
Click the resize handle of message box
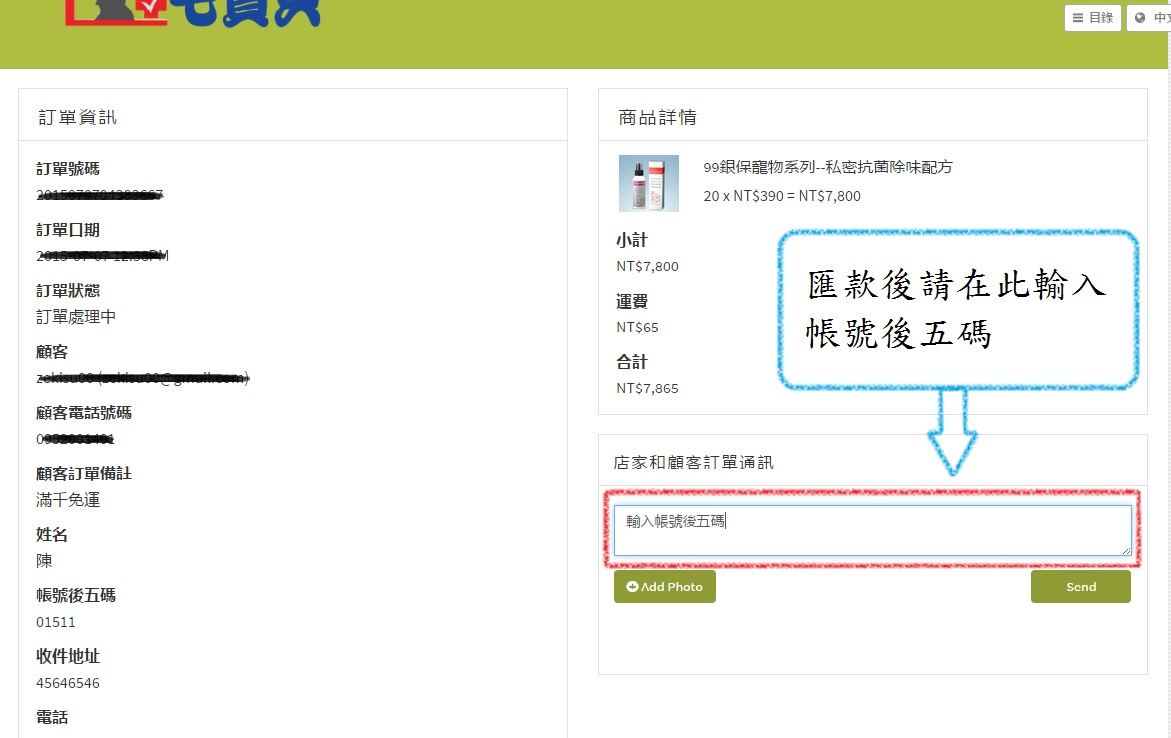pos(1126,550)
